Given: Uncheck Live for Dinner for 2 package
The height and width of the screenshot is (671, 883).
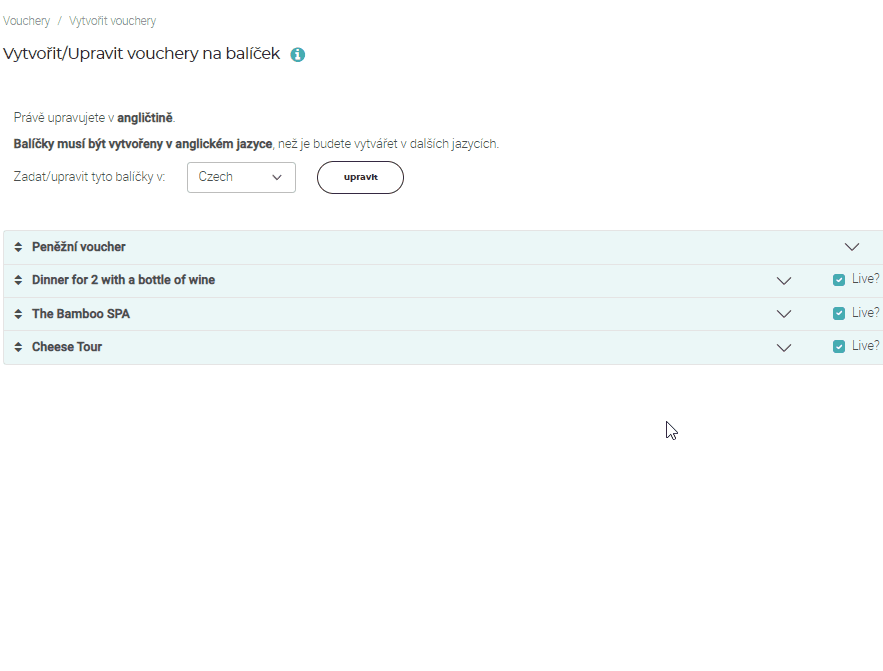Looking at the screenshot, I should click(839, 280).
